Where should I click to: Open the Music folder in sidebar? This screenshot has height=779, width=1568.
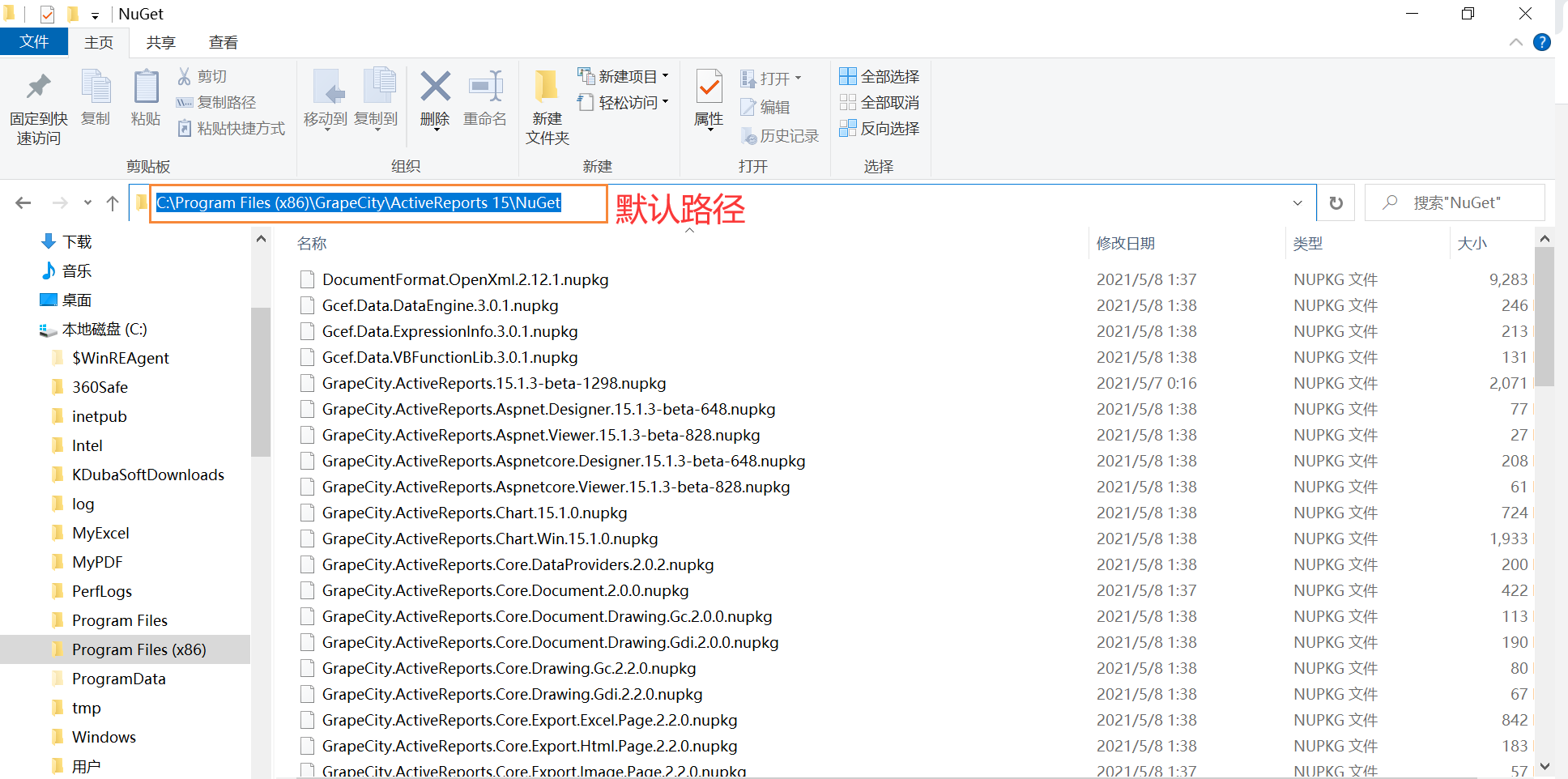tap(67, 270)
